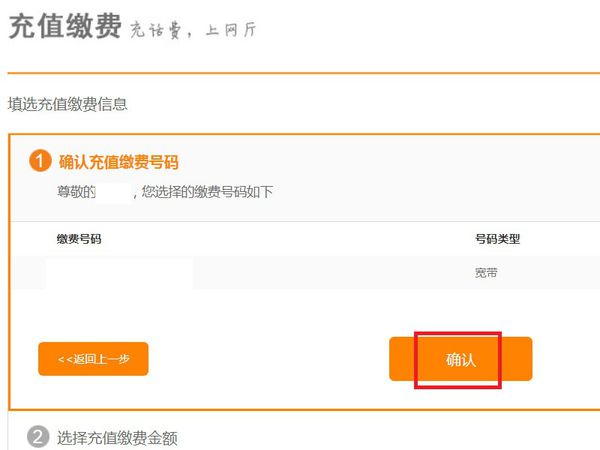Click the 充值缴费 page title

(65, 26)
